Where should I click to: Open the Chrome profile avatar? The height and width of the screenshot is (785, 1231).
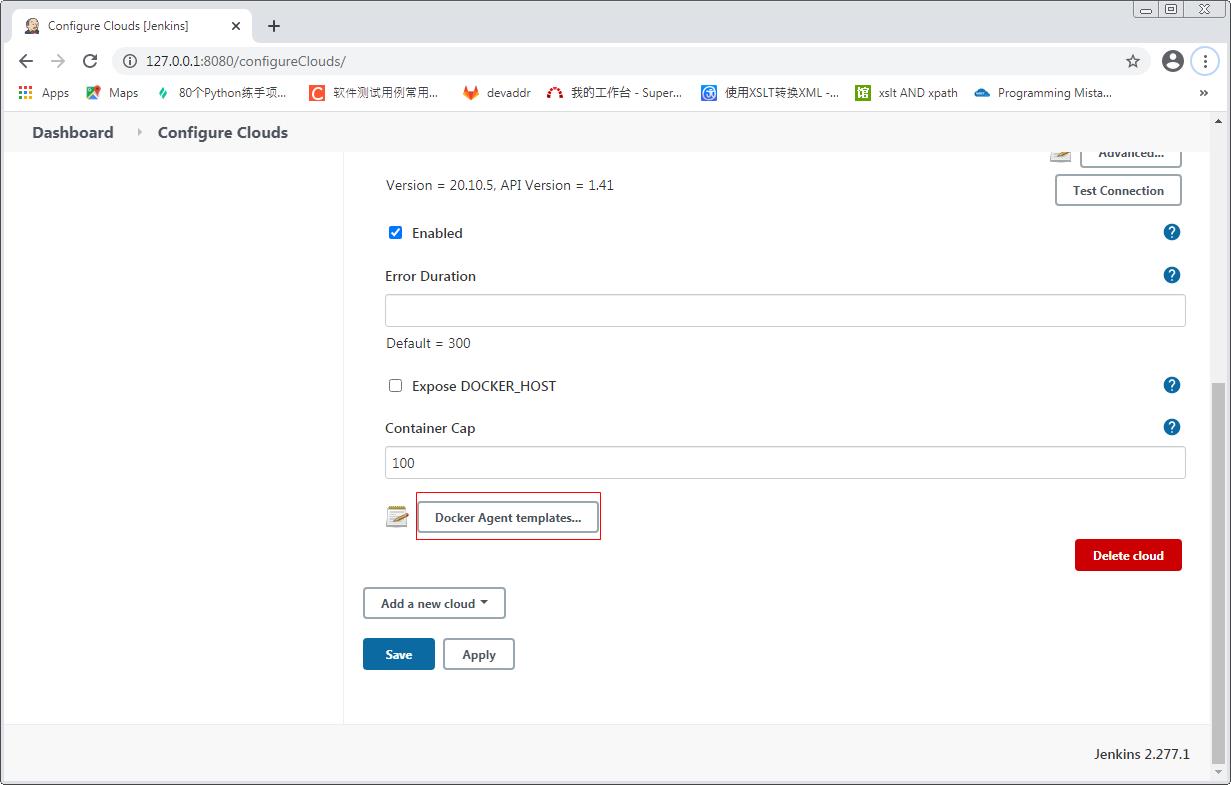tap(1173, 61)
